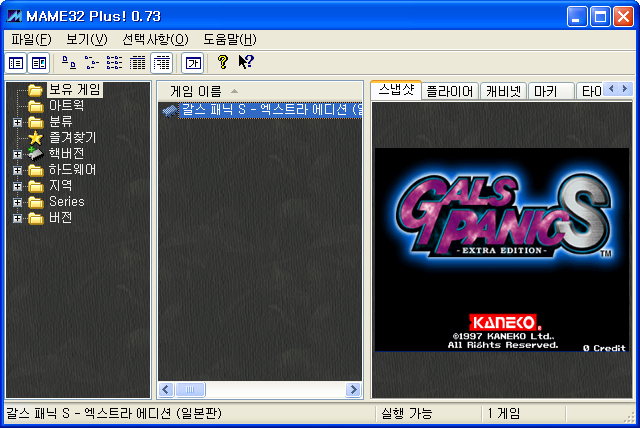Image resolution: width=640 pixels, height=428 pixels.
Task: Open the 도움말(H) menu
Action: click(x=230, y=40)
